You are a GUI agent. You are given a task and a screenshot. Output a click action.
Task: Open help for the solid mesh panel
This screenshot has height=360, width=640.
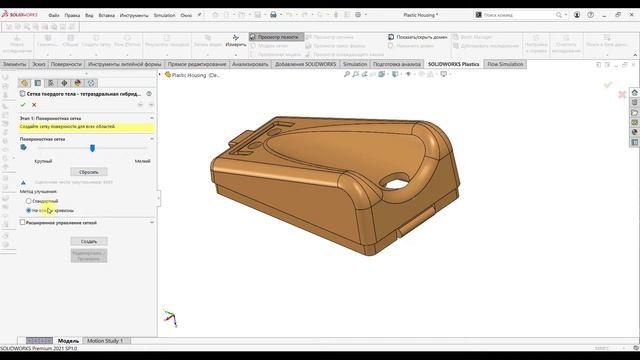(149, 94)
